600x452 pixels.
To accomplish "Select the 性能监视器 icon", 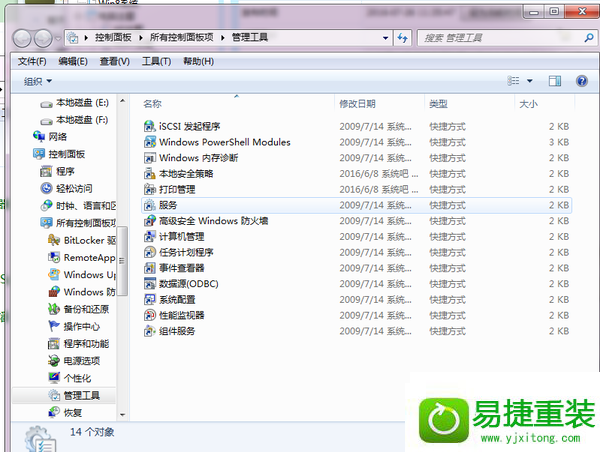I will (149, 315).
